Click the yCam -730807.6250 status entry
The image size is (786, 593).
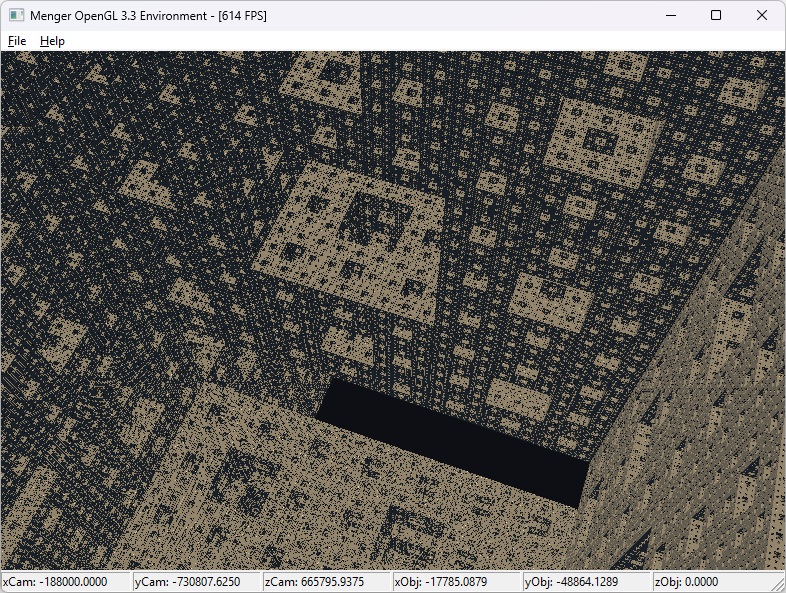(x=196, y=582)
